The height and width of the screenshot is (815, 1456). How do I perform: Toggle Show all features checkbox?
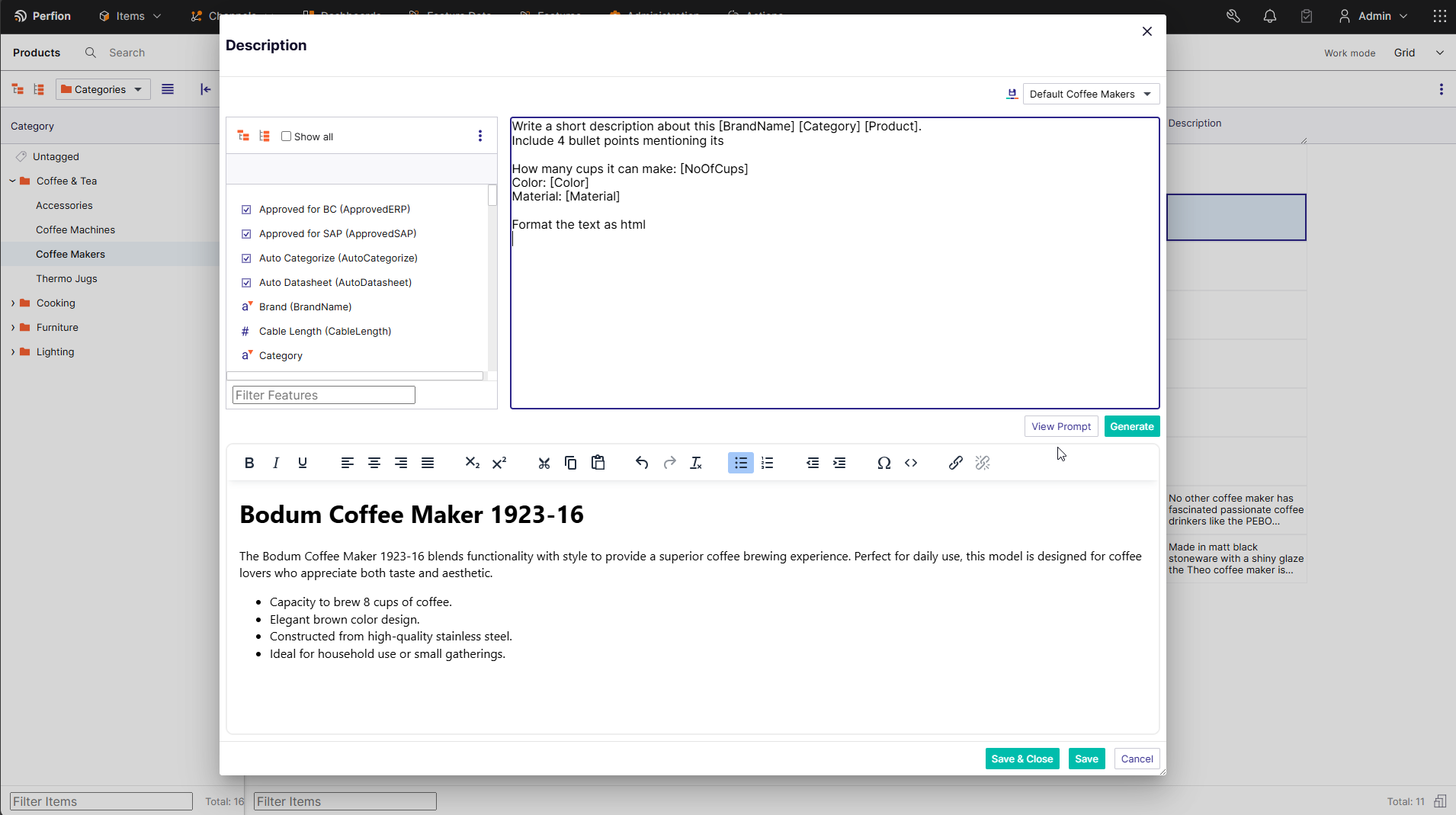point(287,136)
